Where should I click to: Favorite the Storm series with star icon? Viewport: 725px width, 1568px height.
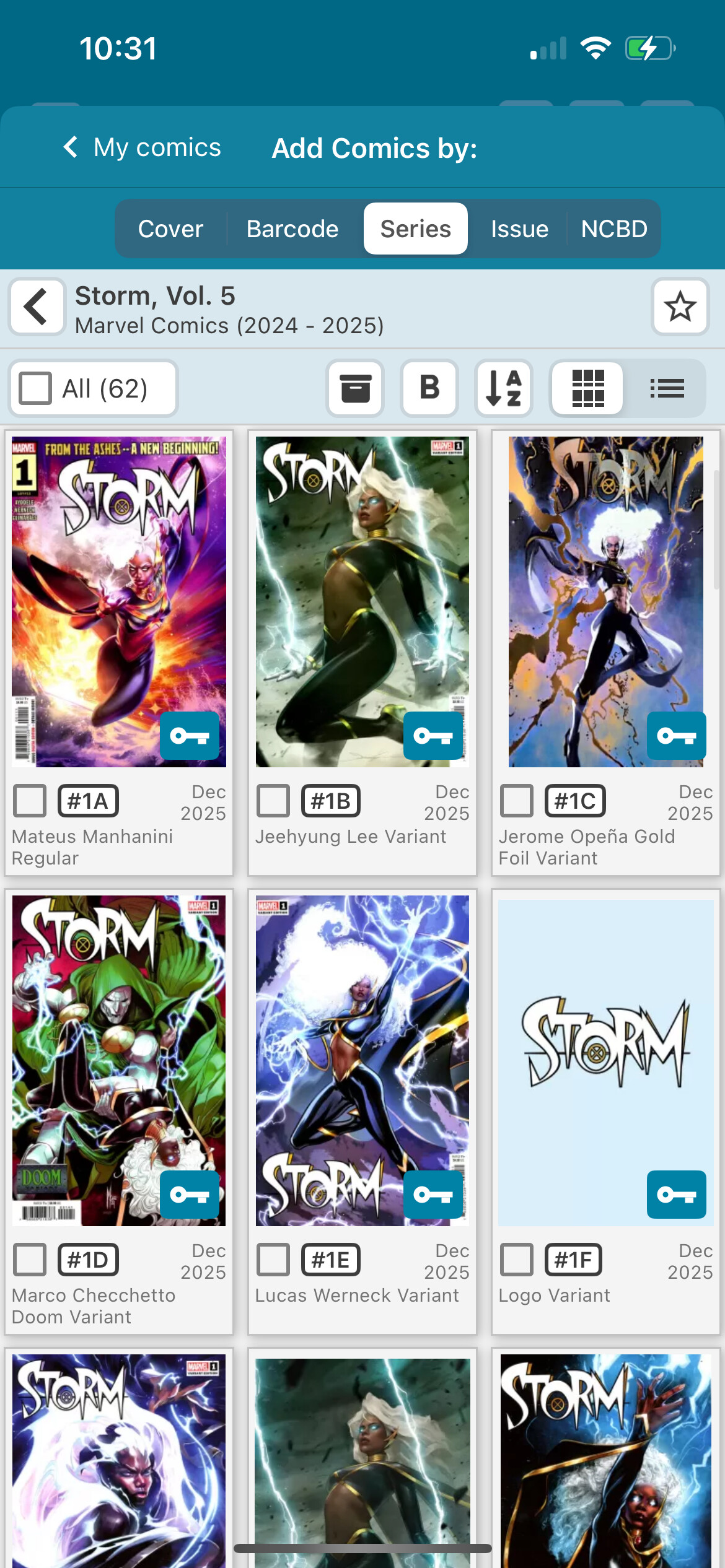(x=680, y=307)
